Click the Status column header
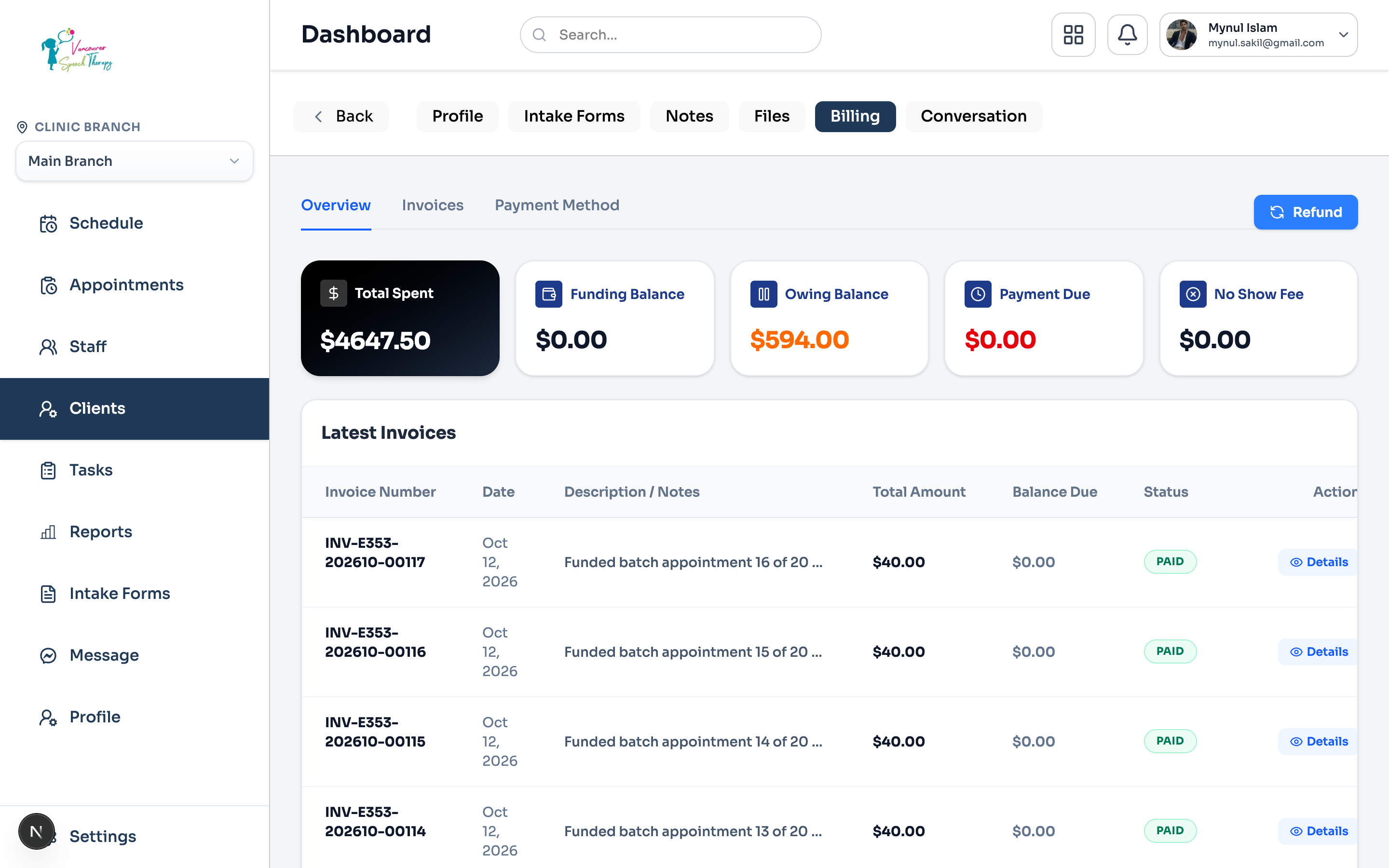 pyautogui.click(x=1166, y=492)
